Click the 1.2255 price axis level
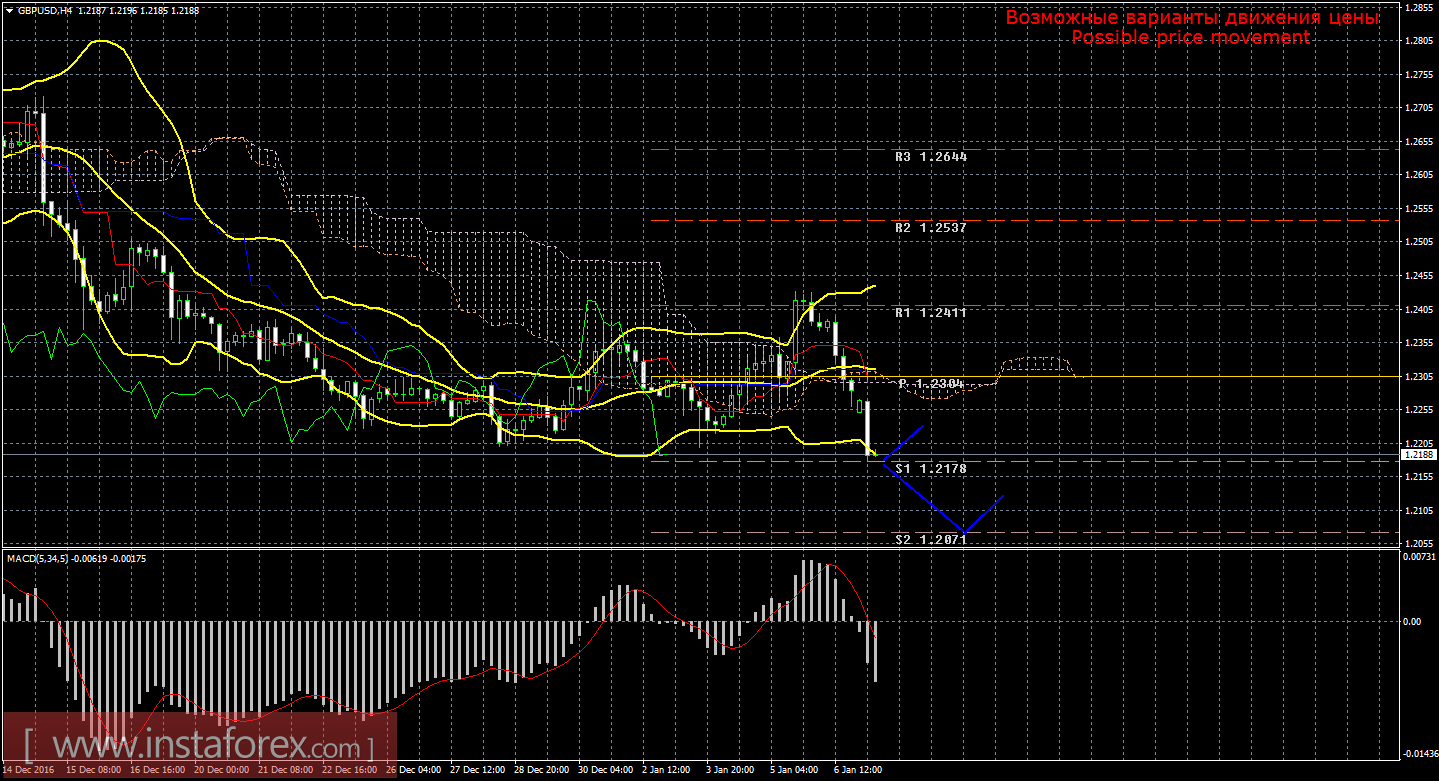The width and height of the screenshot is (1439, 781). point(1419,410)
